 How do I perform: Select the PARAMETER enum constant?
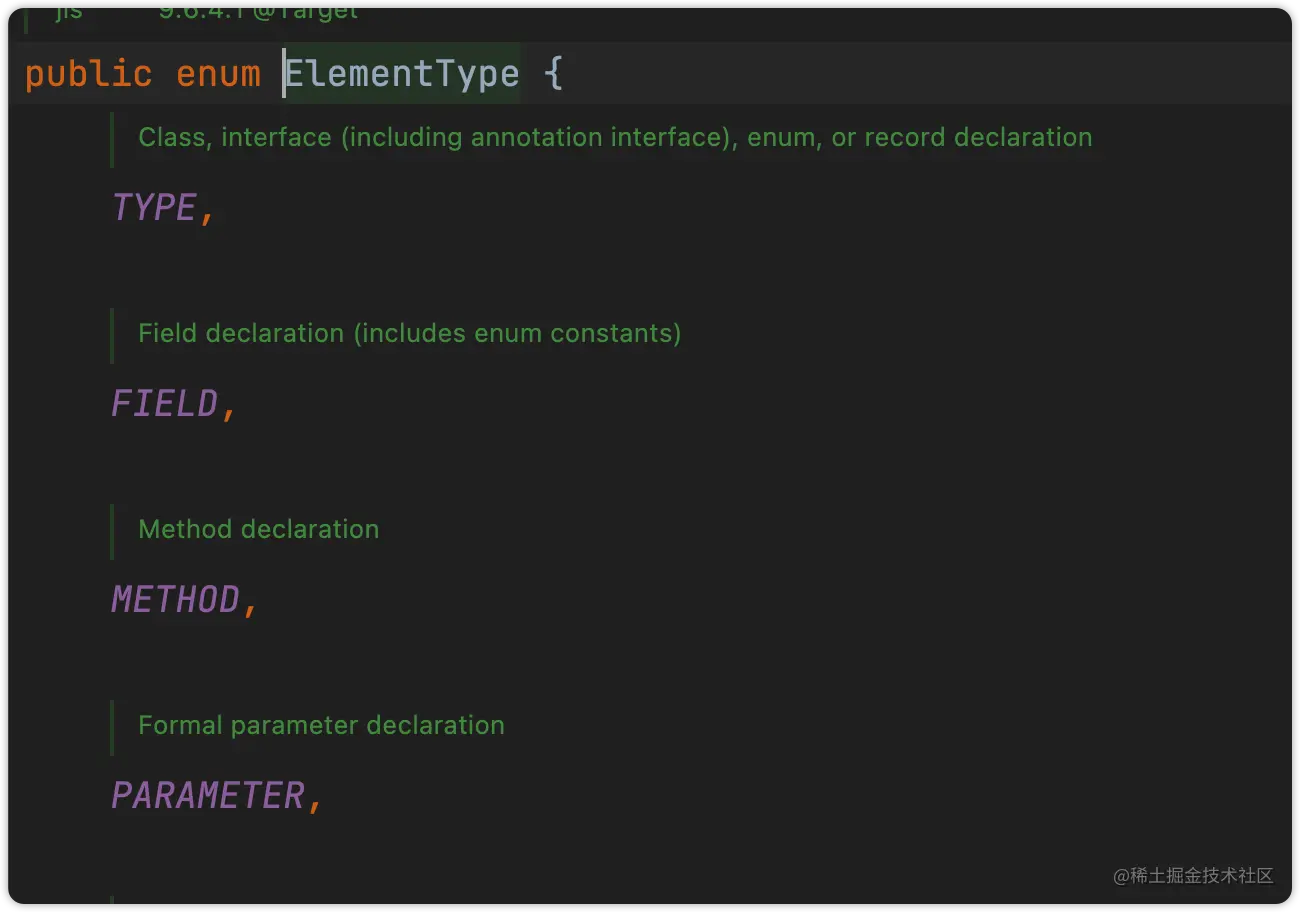click(207, 795)
